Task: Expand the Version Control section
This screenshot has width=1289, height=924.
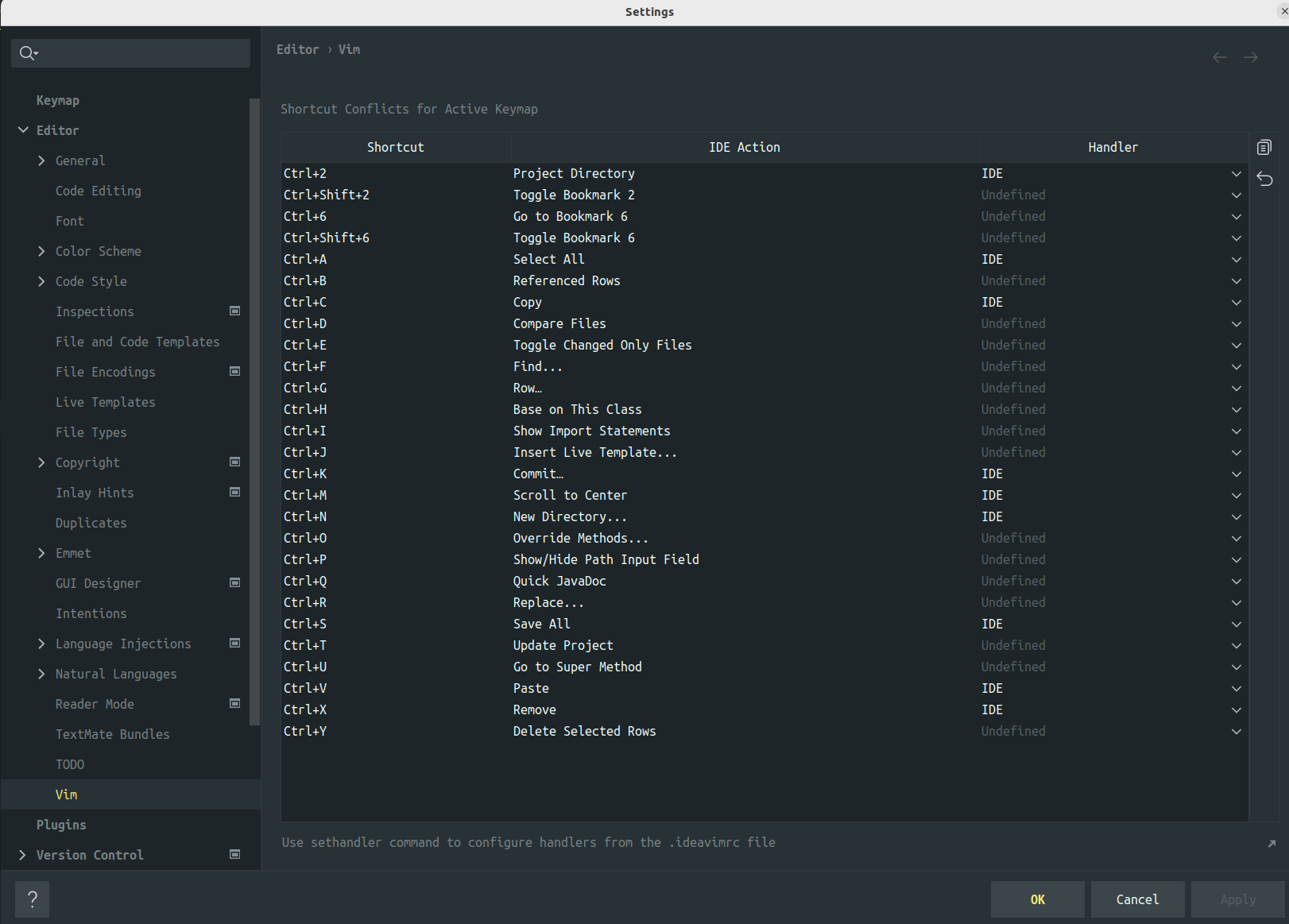Action: coord(22,855)
